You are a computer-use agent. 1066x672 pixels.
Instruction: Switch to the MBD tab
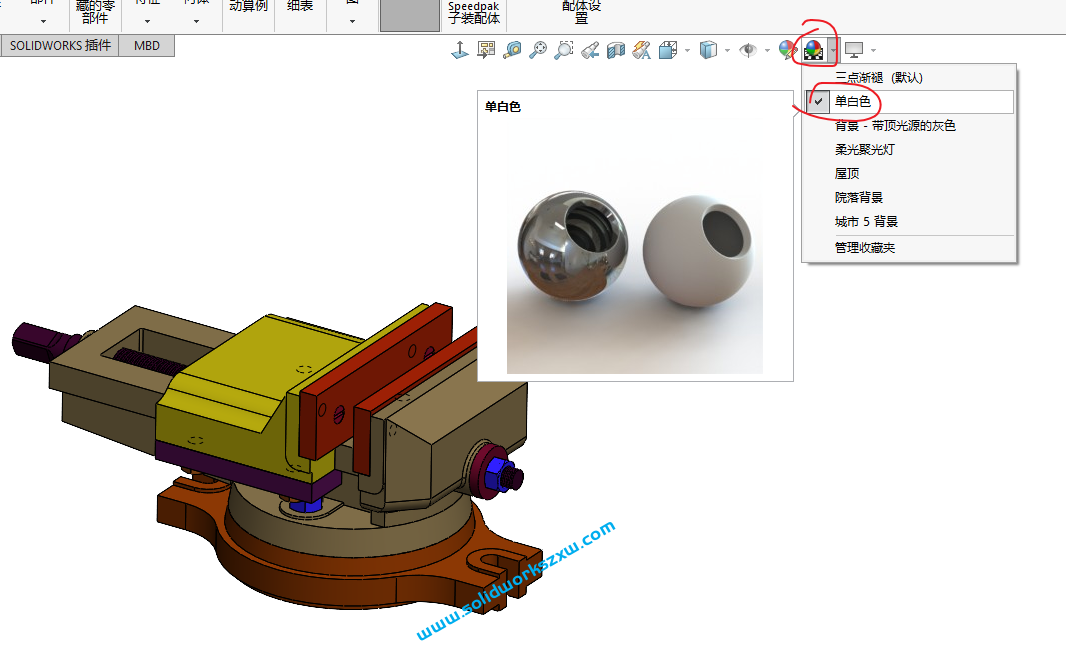pyautogui.click(x=145, y=46)
